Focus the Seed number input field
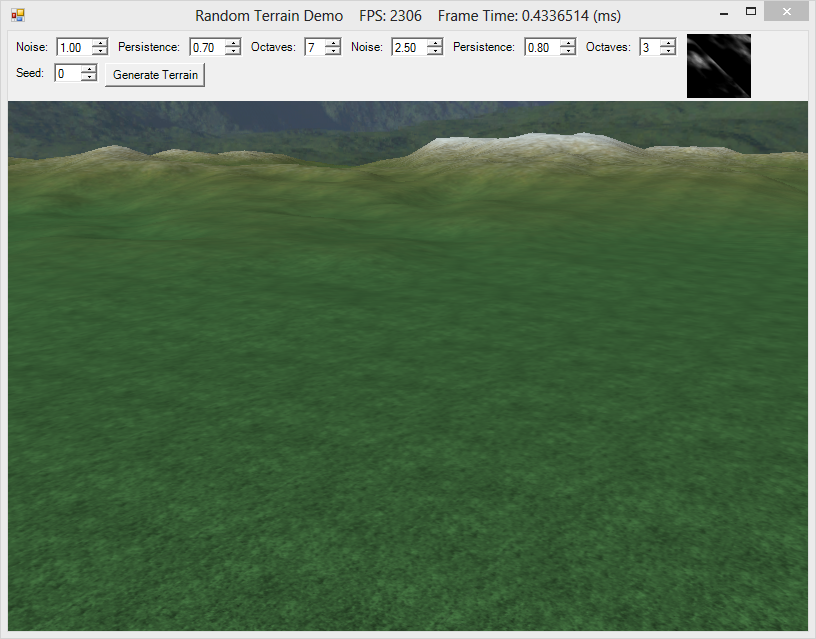The image size is (816, 639). pos(69,73)
